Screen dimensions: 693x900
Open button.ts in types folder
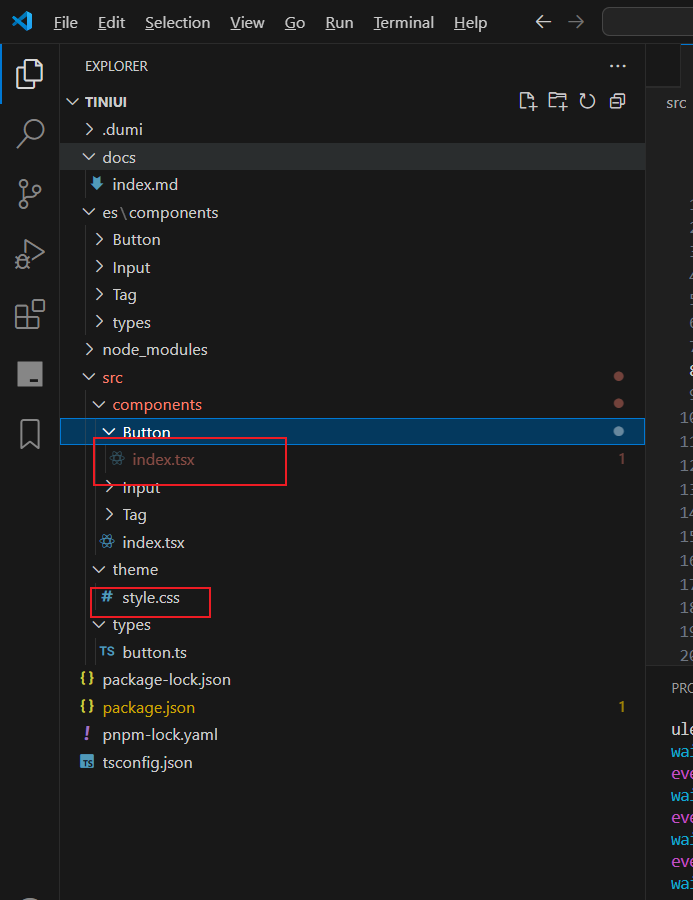tap(154, 652)
